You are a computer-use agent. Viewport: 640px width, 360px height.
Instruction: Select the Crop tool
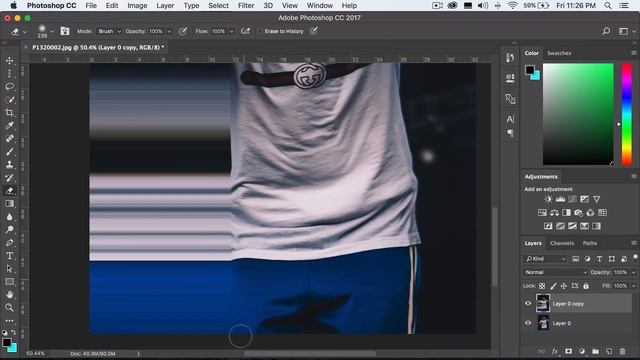9,113
